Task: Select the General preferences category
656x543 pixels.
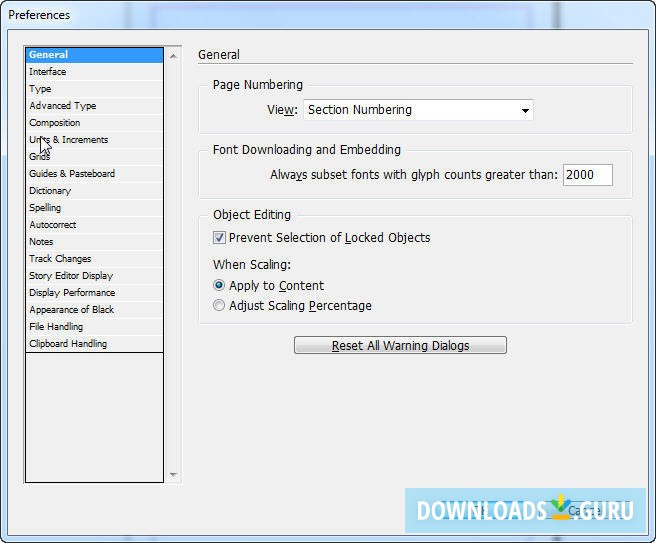Action: [x=94, y=55]
